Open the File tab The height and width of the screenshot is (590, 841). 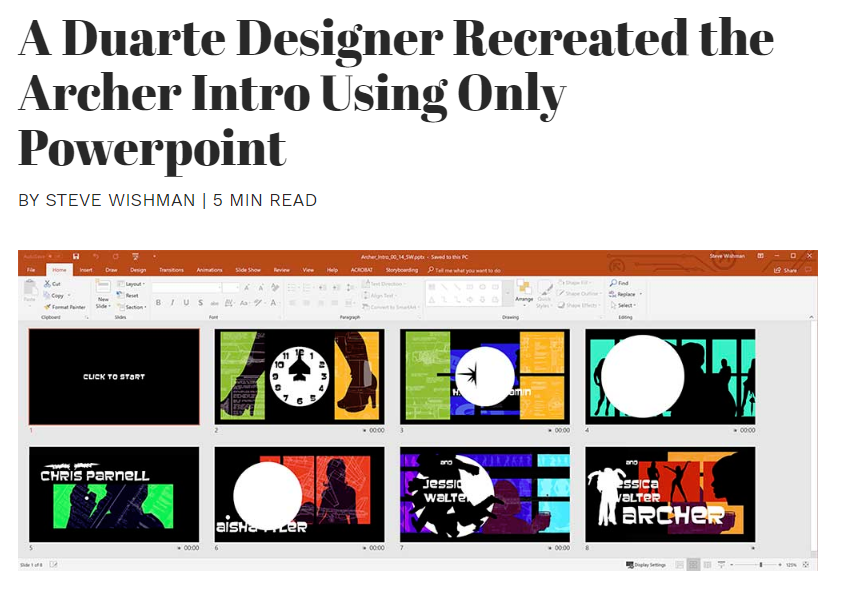[x=31, y=270]
